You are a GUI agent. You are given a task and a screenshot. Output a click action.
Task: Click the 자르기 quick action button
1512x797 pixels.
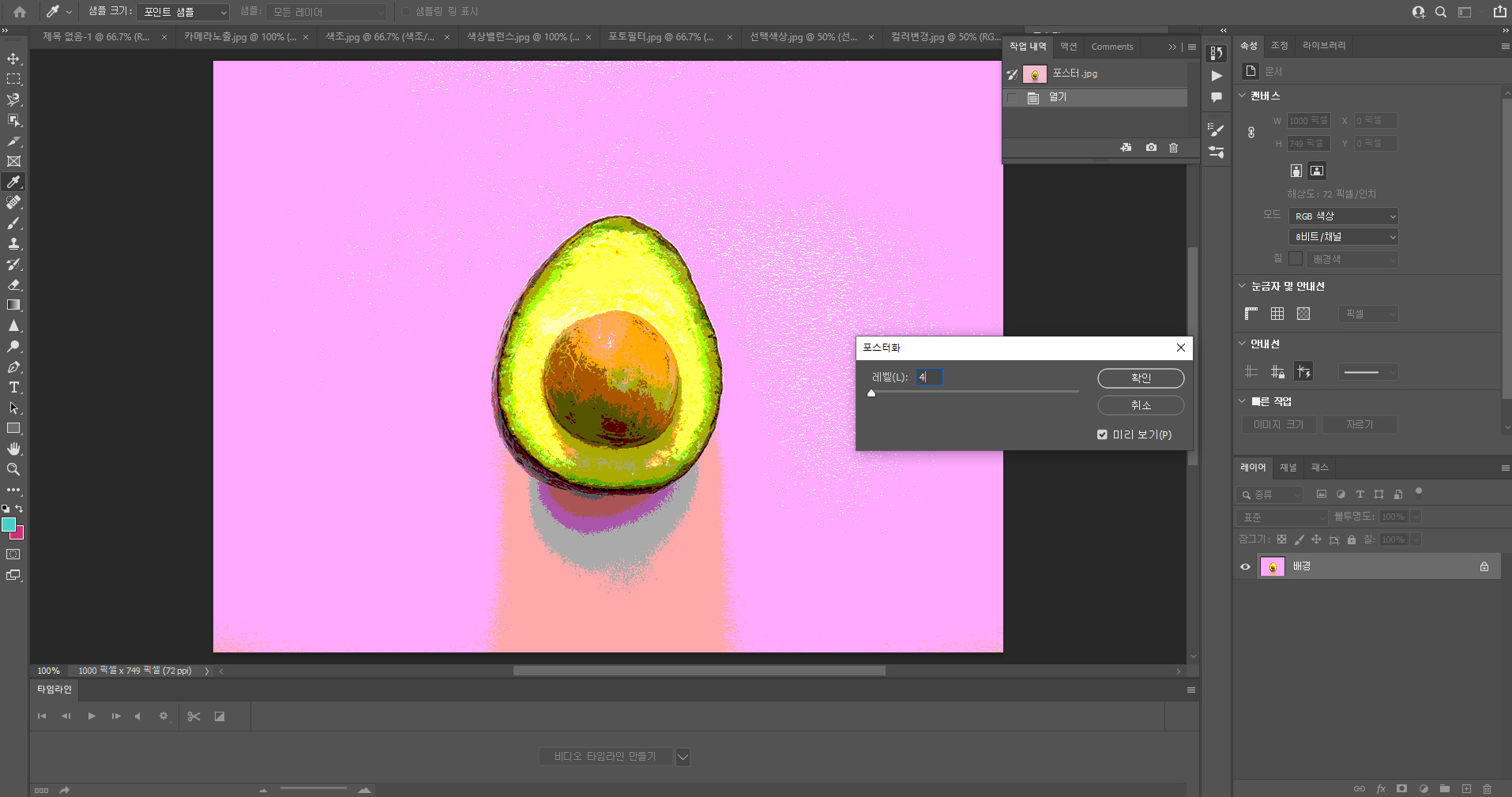point(1360,425)
